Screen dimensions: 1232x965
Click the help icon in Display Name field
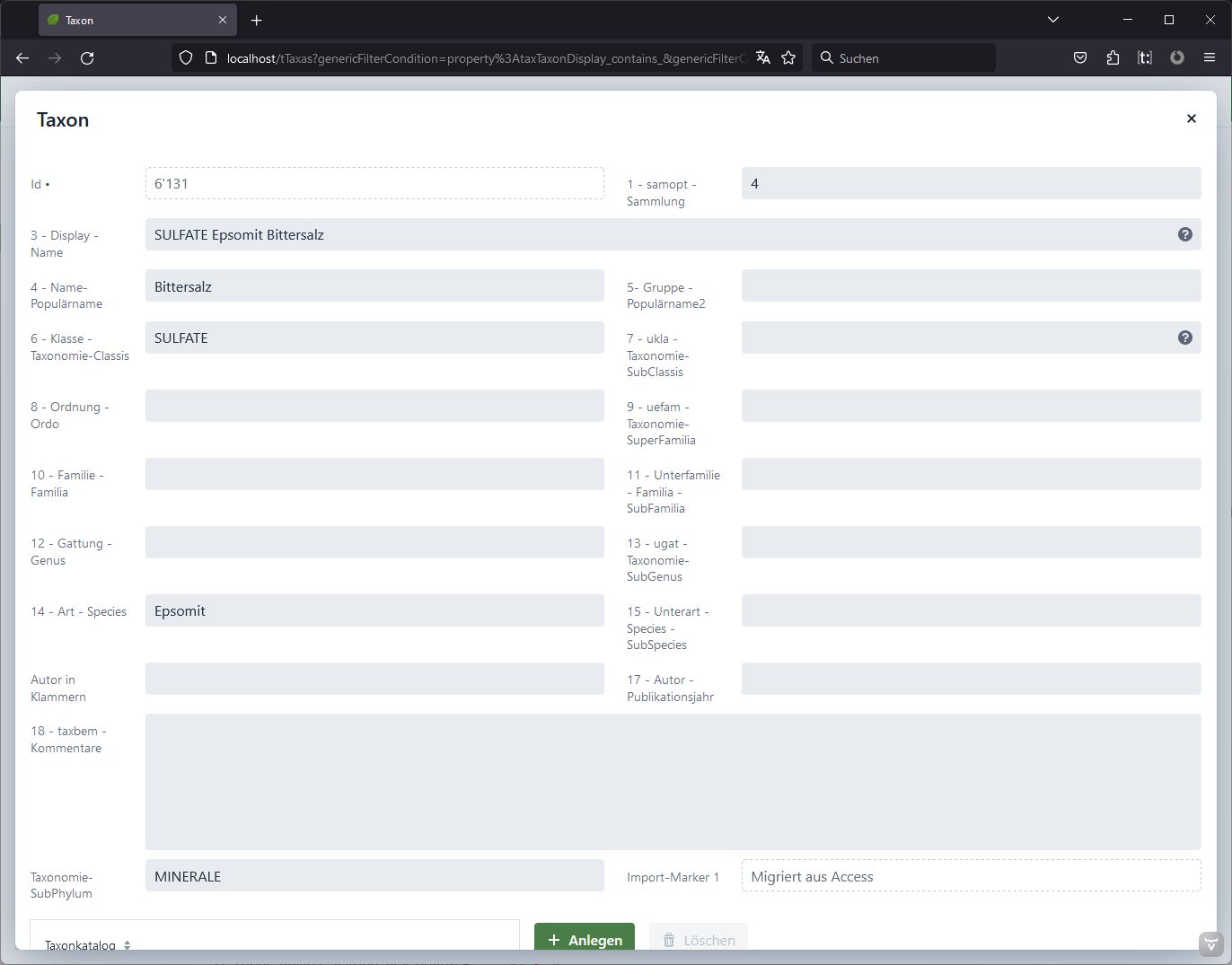pos(1184,234)
